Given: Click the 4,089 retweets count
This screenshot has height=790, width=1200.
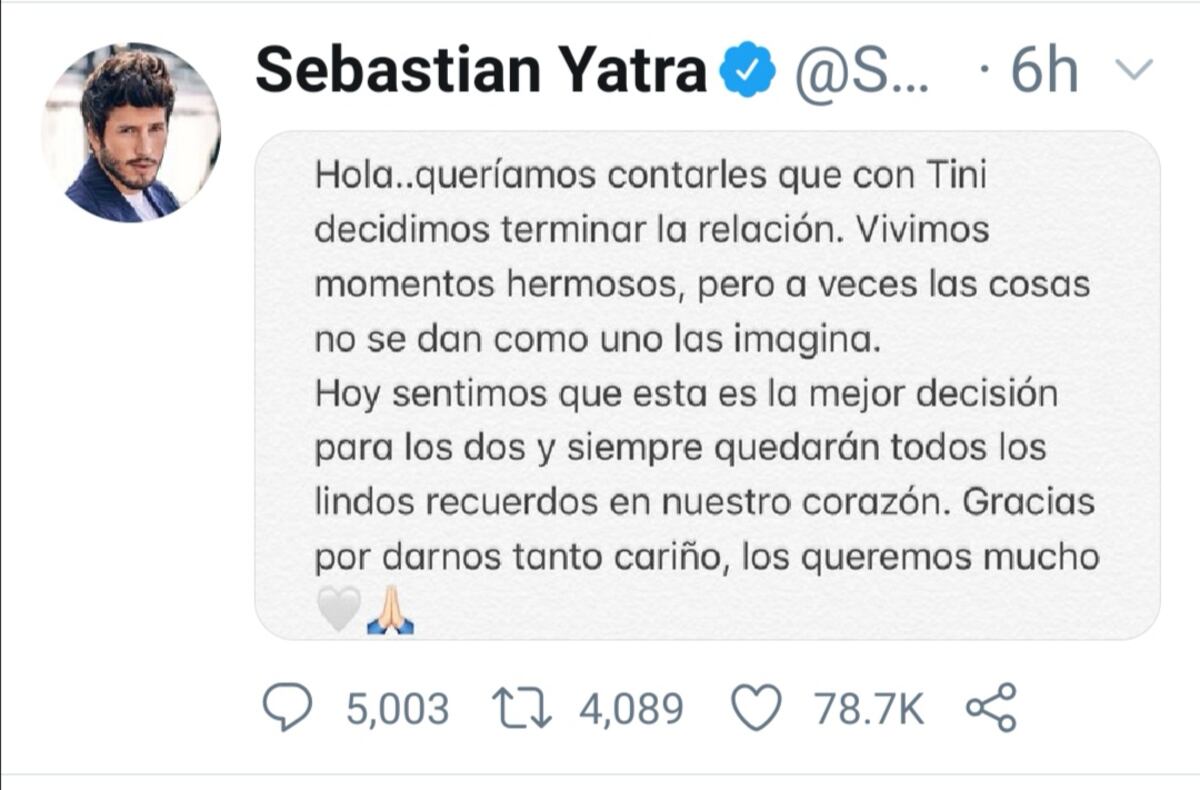Looking at the screenshot, I should [x=631, y=709].
